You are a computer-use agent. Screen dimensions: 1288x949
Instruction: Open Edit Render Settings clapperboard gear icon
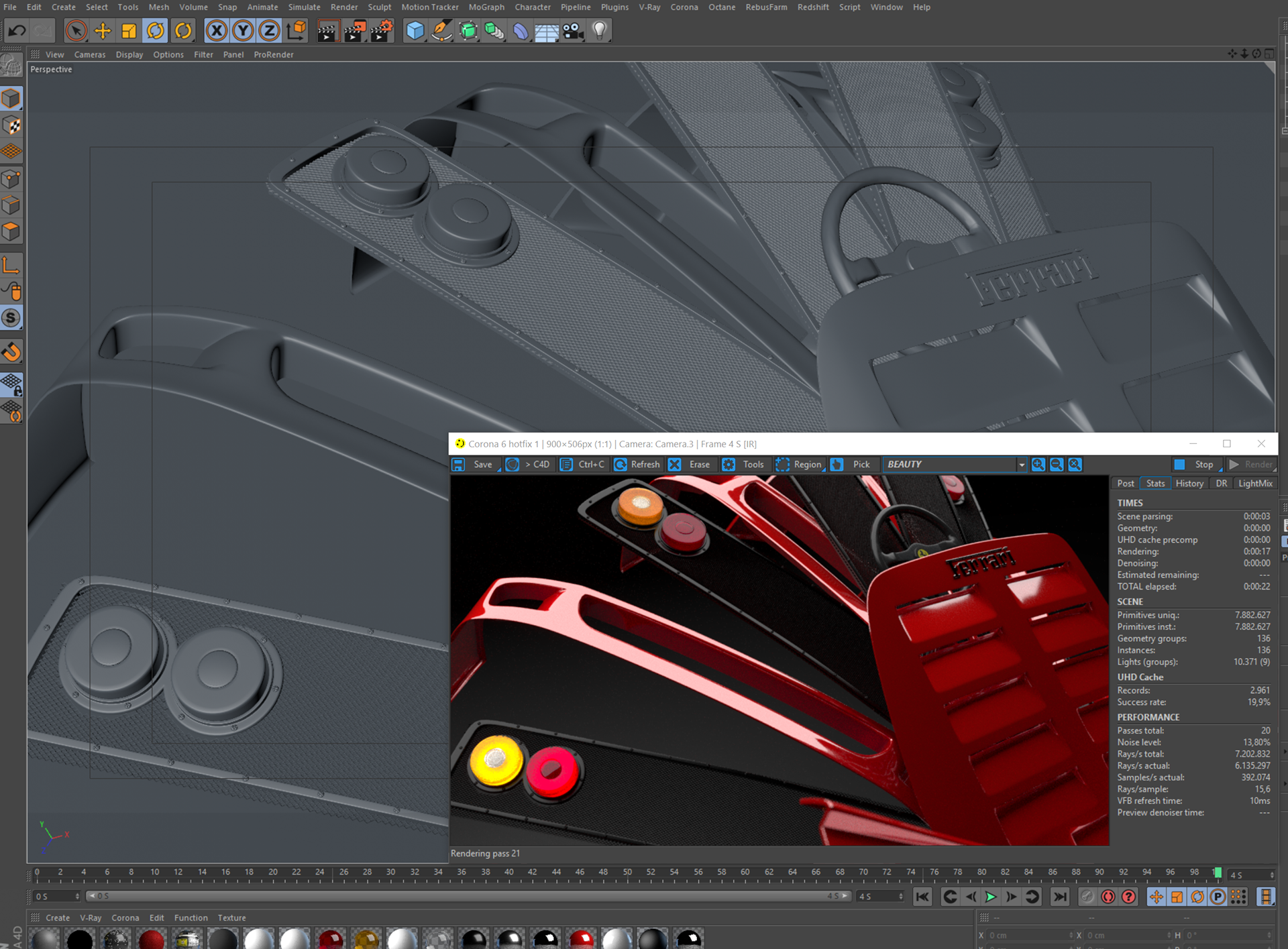tap(381, 30)
